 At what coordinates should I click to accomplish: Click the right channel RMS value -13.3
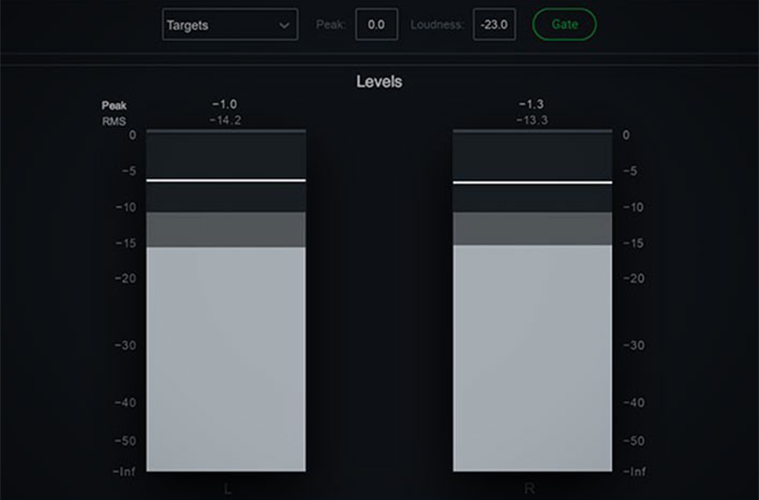pos(532,120)
